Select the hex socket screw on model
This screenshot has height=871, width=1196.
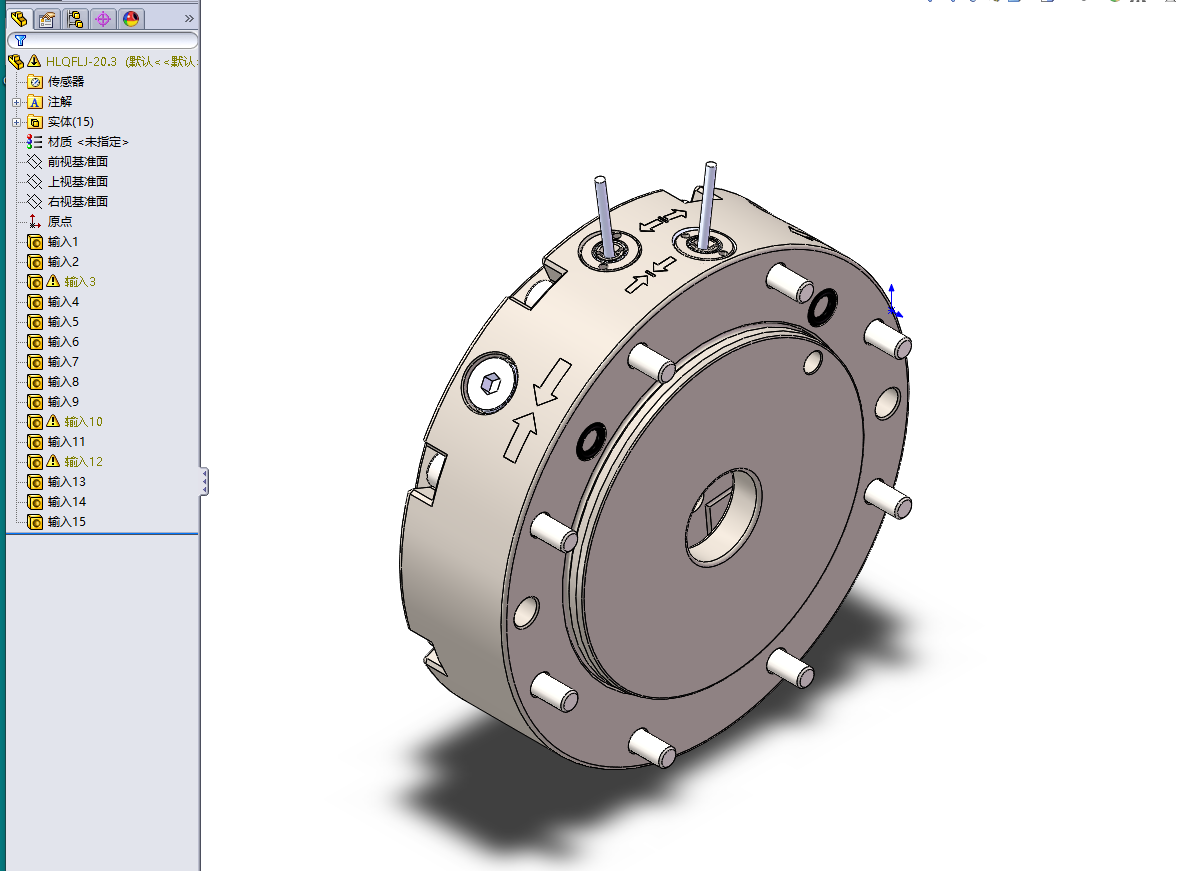pos(490,382)
